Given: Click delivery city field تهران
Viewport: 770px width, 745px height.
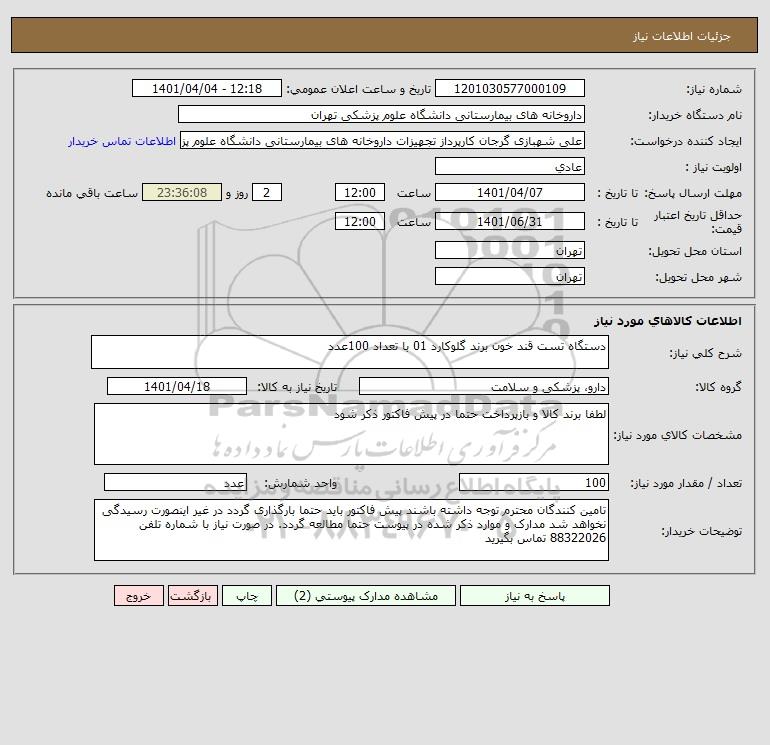Looking at the screenshot, I should [x=510, y=276].
